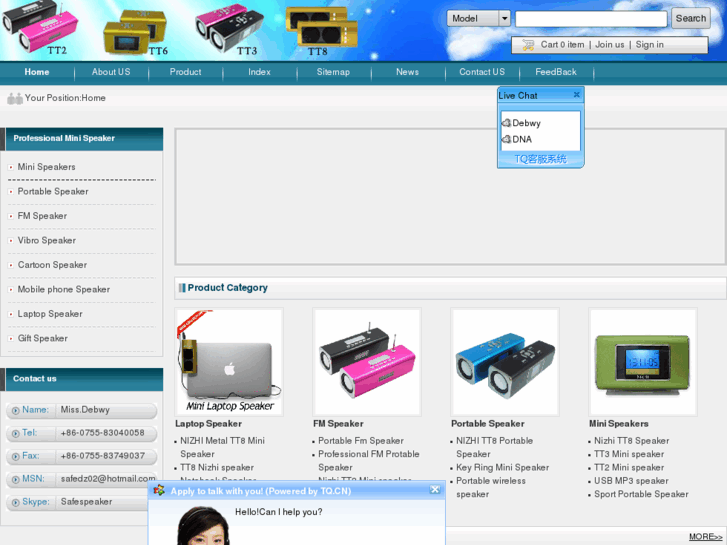Click the Skype name Safespeaker
Image resolution: width=727 pixels, height=545 pixels.
(x=86, y=501)
